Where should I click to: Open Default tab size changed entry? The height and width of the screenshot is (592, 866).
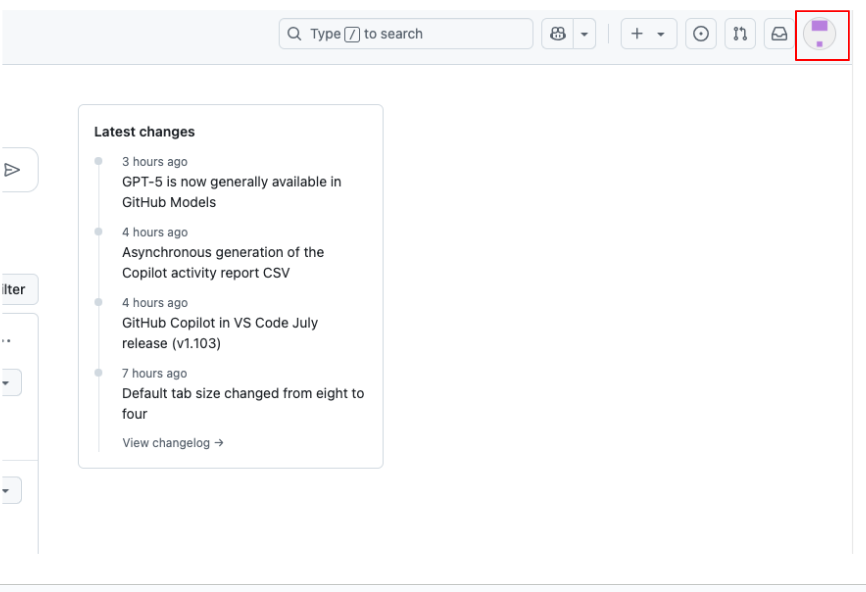pyautogui.click(x=243, y=404)
